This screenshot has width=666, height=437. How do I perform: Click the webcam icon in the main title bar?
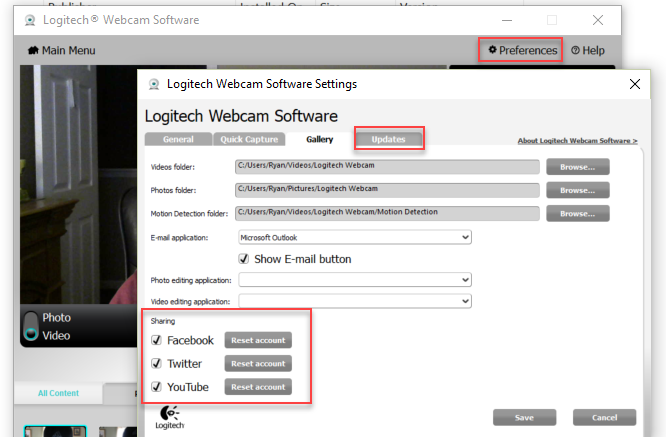(30, 20)
